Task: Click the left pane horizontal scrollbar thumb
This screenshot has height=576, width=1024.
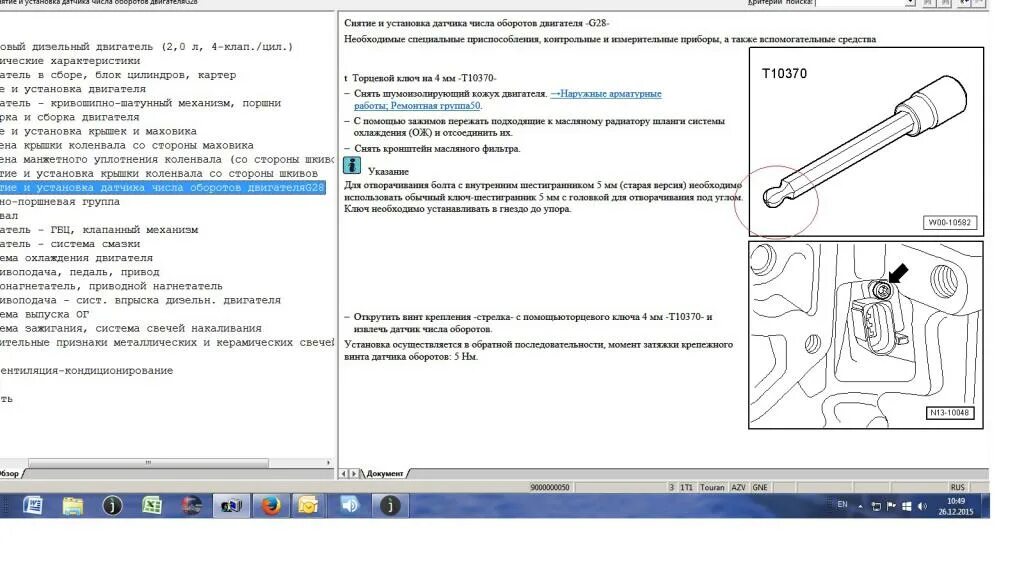Action: pyautogui.click(x=148, y=462)
